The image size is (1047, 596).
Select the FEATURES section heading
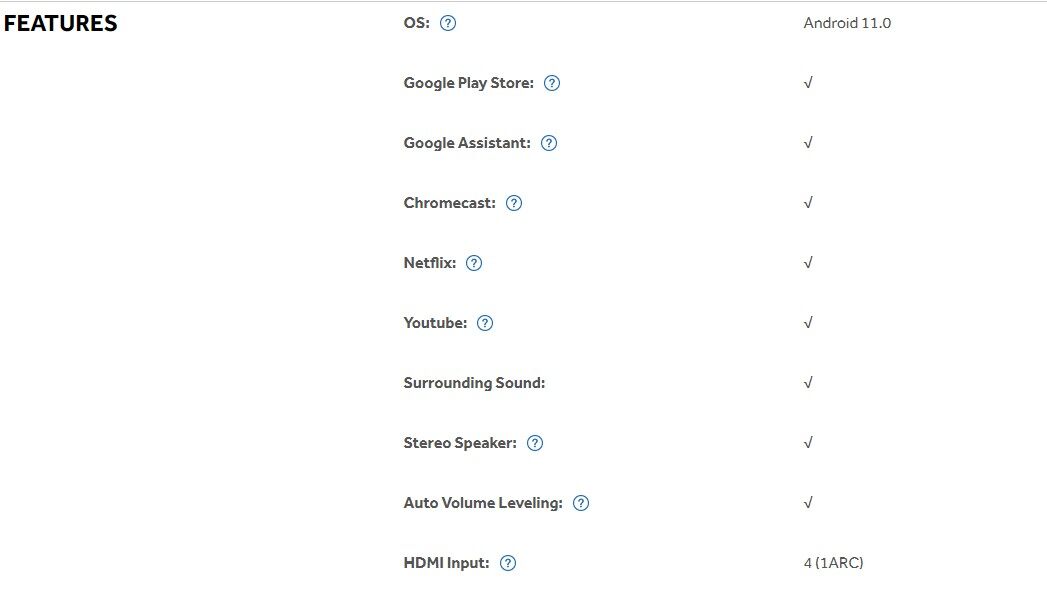point(61,24)
